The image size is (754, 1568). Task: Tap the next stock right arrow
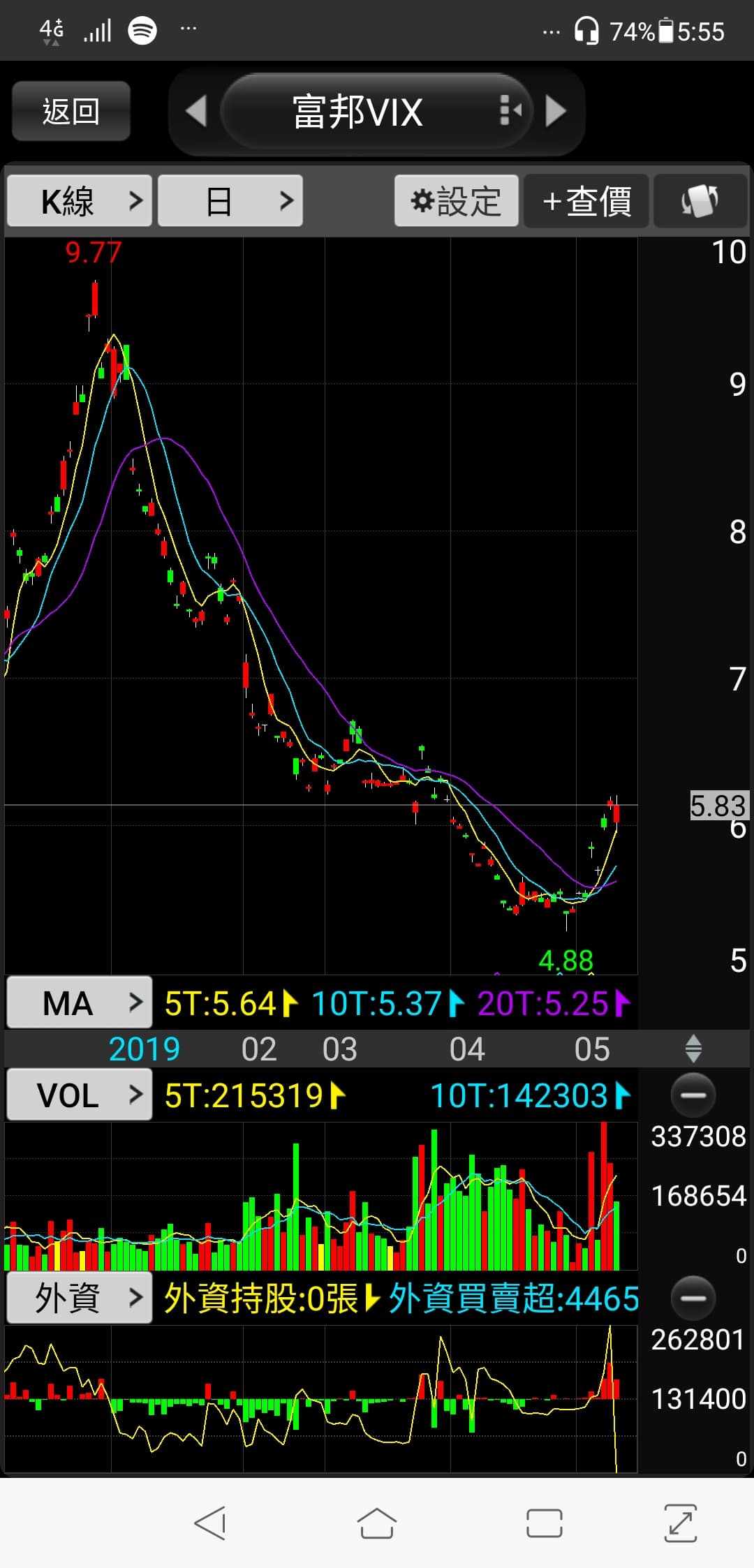coord(556,112)
